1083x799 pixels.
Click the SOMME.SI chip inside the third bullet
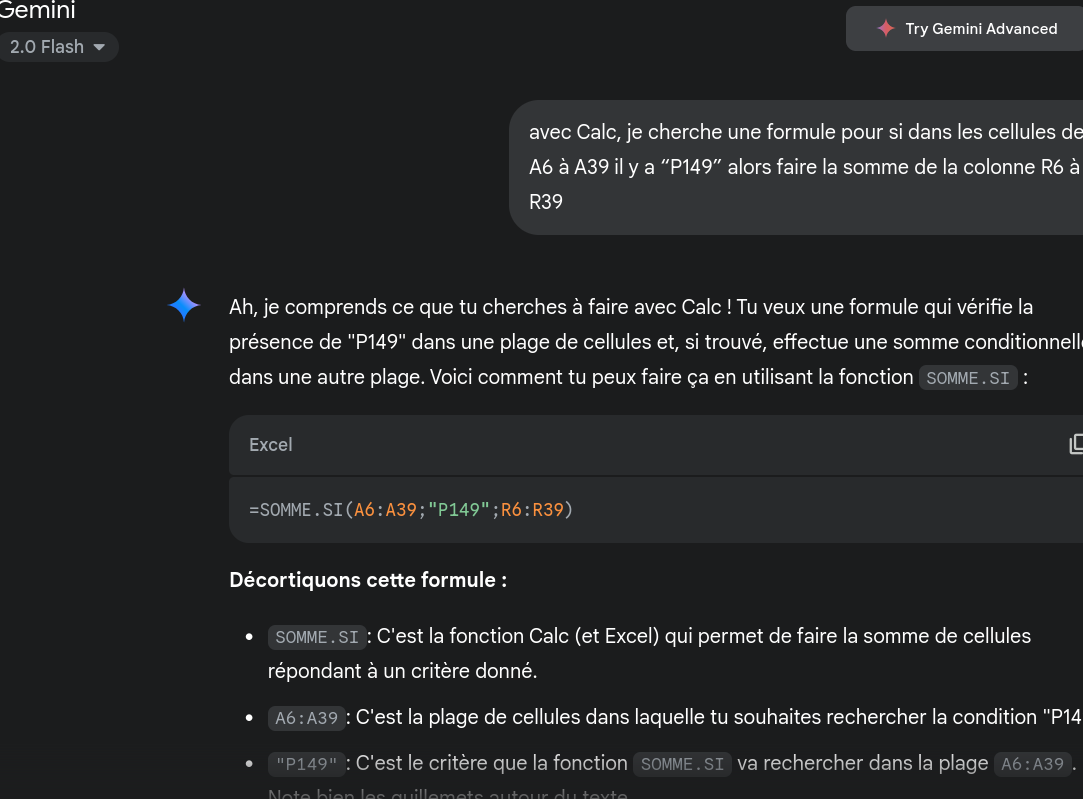pyautogui.click(x=682, y=764)
